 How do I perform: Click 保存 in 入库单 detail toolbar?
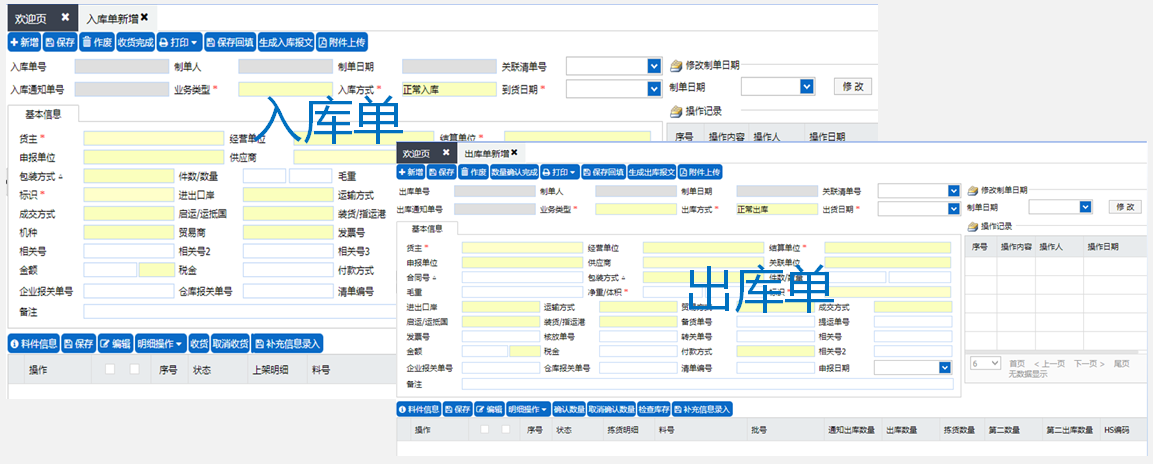point(79,343)
